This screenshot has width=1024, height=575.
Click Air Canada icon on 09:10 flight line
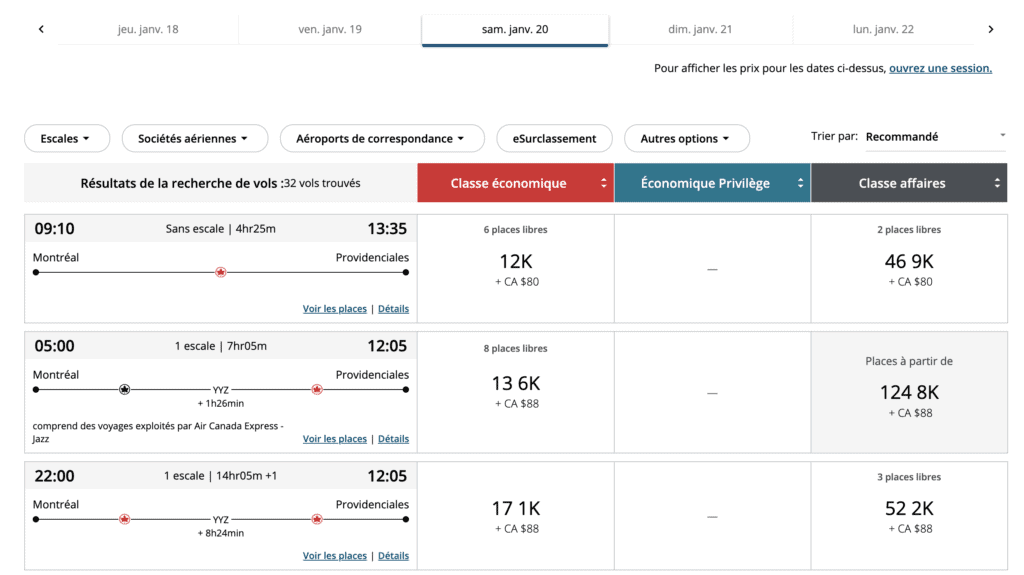[221, 272]
